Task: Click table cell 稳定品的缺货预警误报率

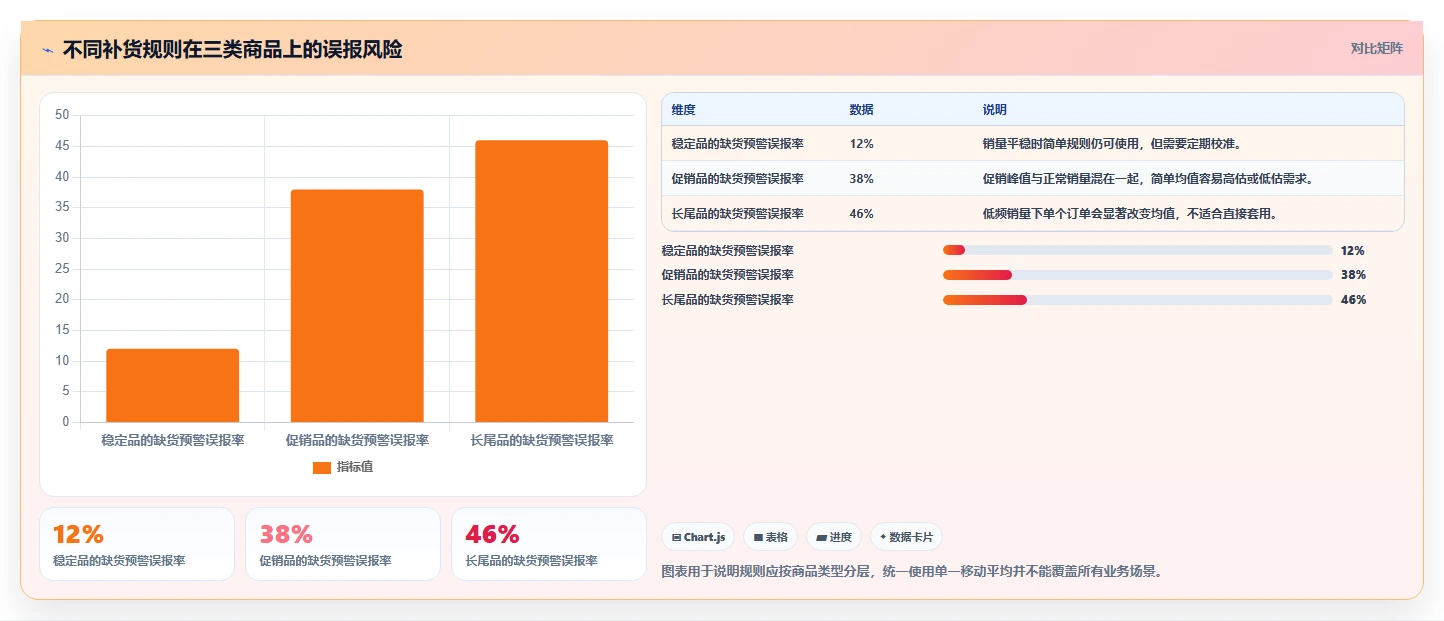Action: click(x=738, y=144)
